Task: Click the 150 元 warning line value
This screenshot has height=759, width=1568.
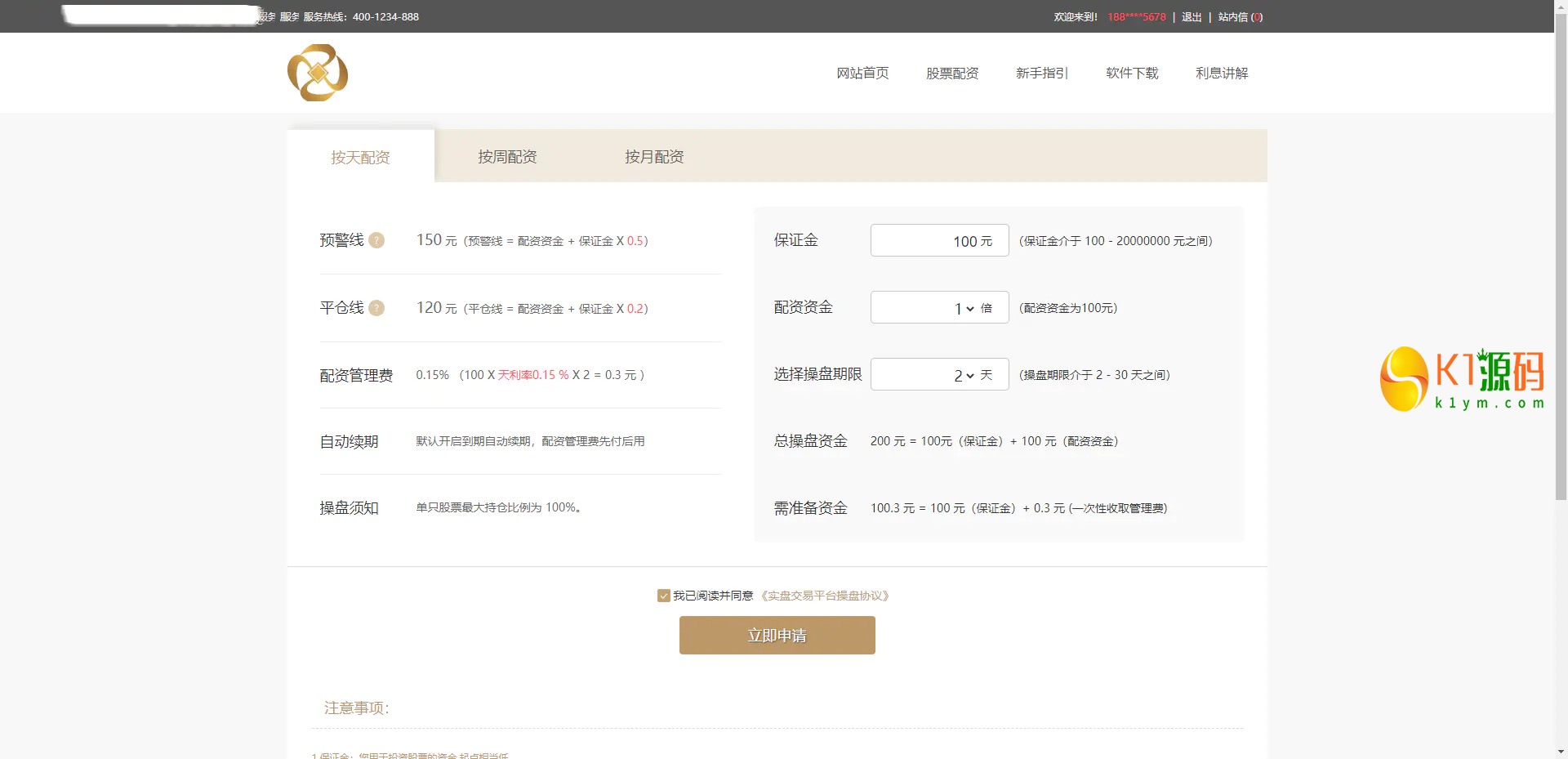Action: [x=436, y=240]
